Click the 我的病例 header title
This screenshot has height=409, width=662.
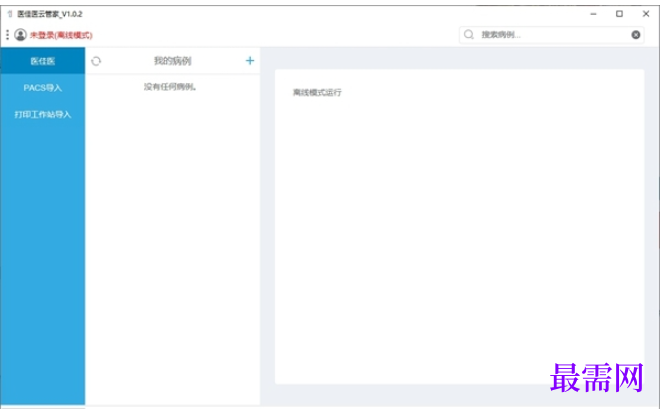click(x=172, y=61)
